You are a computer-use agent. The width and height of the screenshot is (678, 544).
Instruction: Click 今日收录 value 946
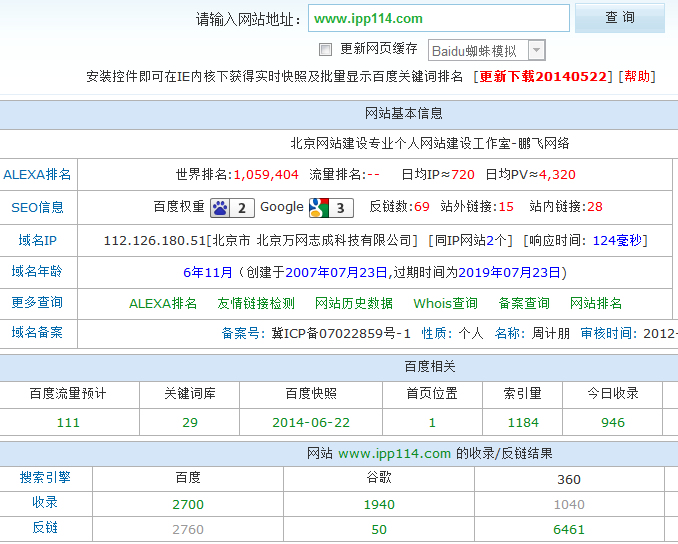(x=613, y=422)
